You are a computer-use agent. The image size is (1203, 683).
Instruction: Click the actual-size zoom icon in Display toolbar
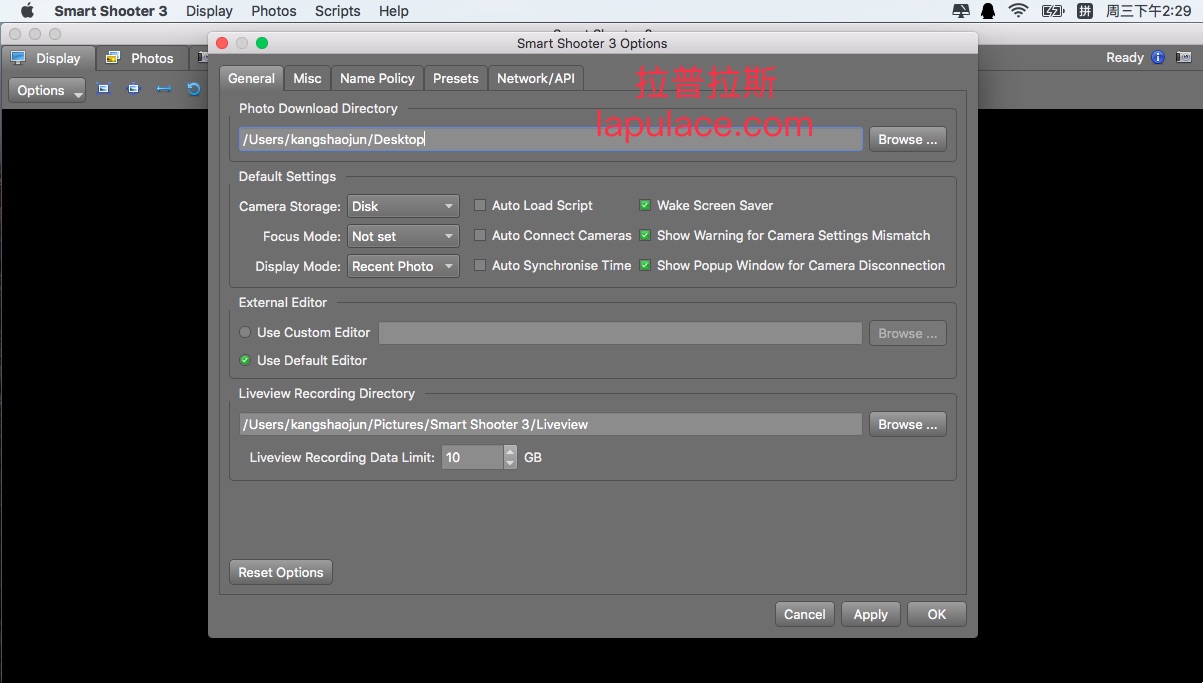133,89
